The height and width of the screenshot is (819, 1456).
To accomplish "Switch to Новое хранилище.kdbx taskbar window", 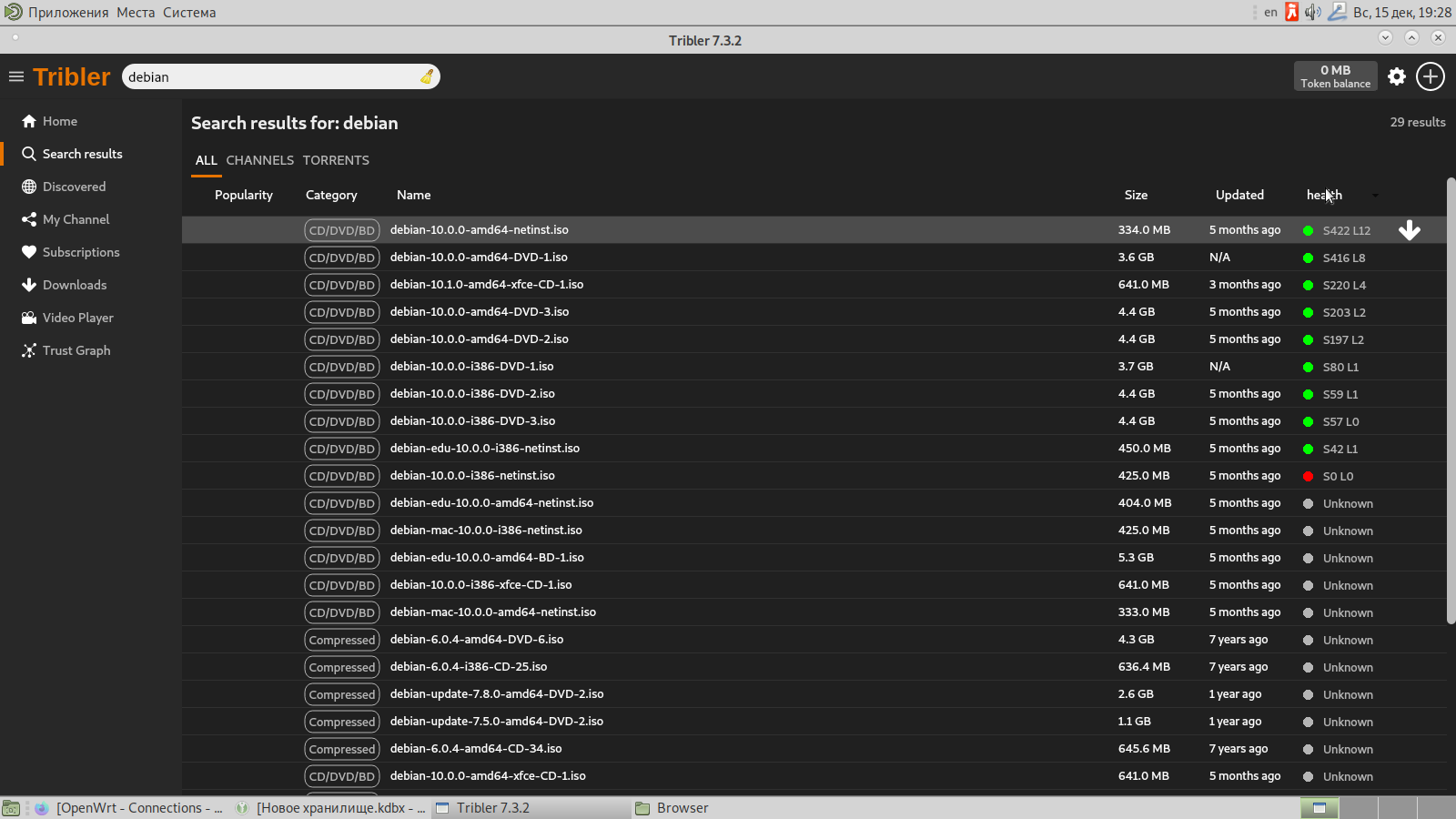I will click(x=330, y=808).
